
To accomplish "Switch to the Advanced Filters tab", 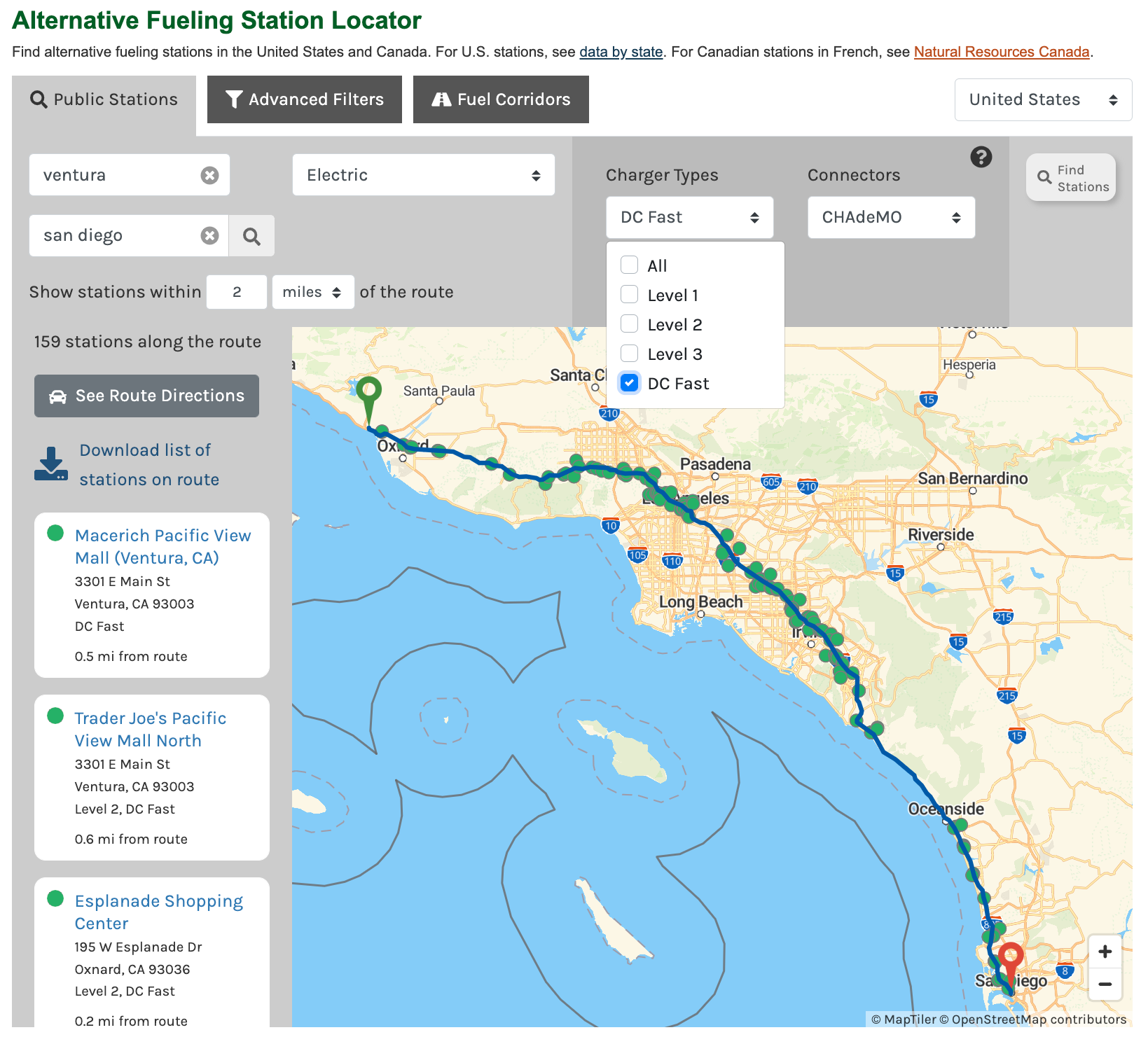I will [305, 99].
